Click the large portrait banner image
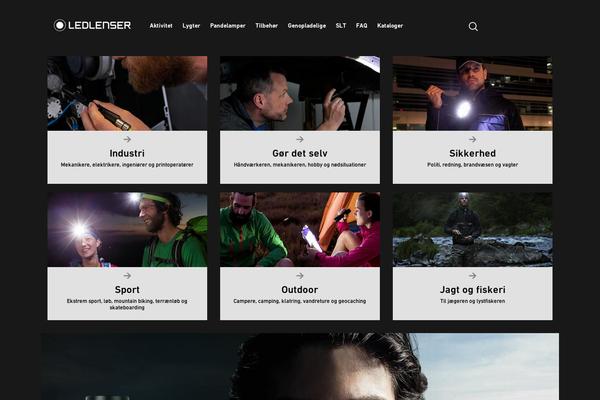The image size is (600, 400). (x=300, y=366)
